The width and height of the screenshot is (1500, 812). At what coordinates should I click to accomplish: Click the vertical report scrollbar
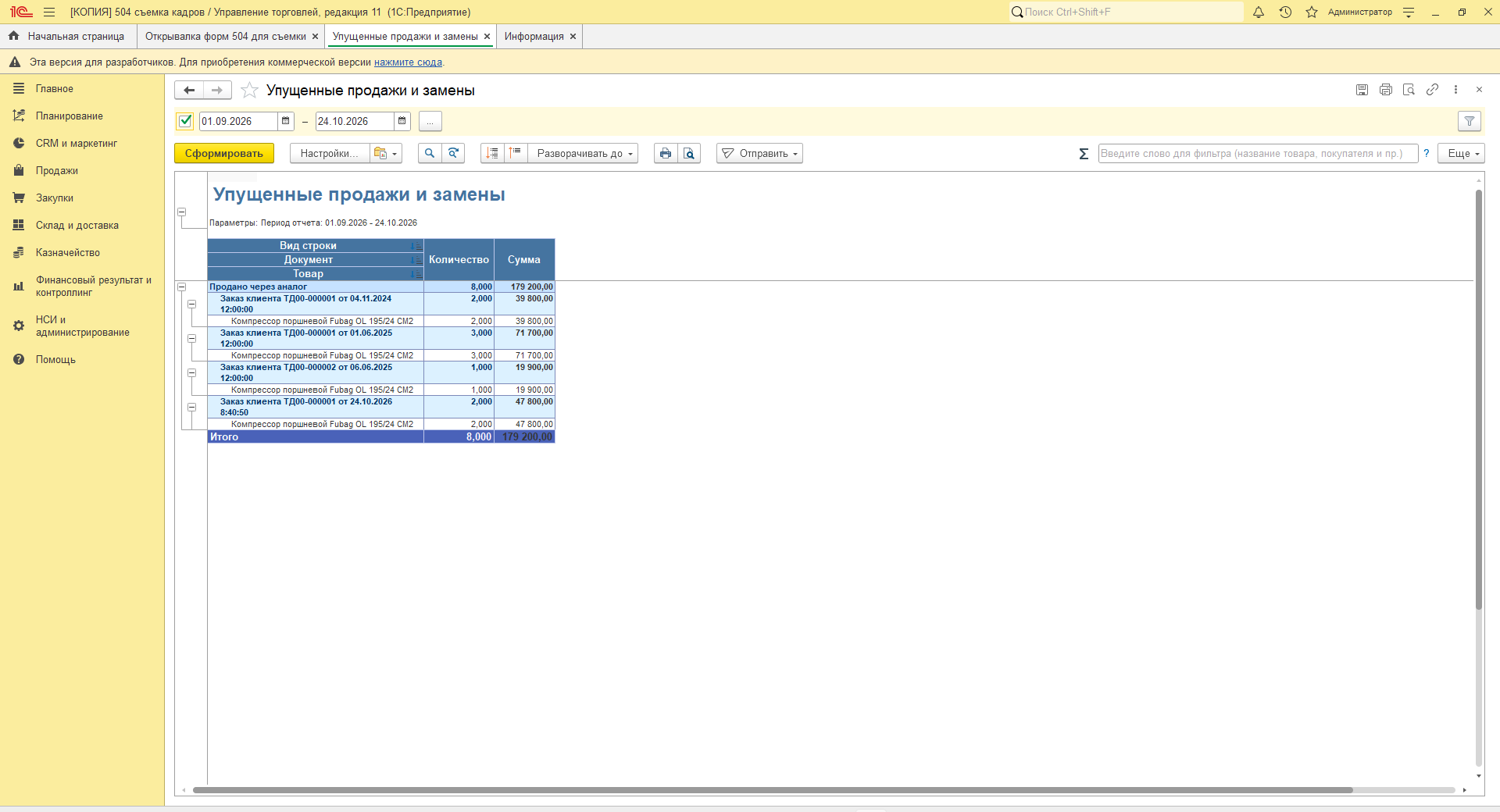tap(1478, 398)
